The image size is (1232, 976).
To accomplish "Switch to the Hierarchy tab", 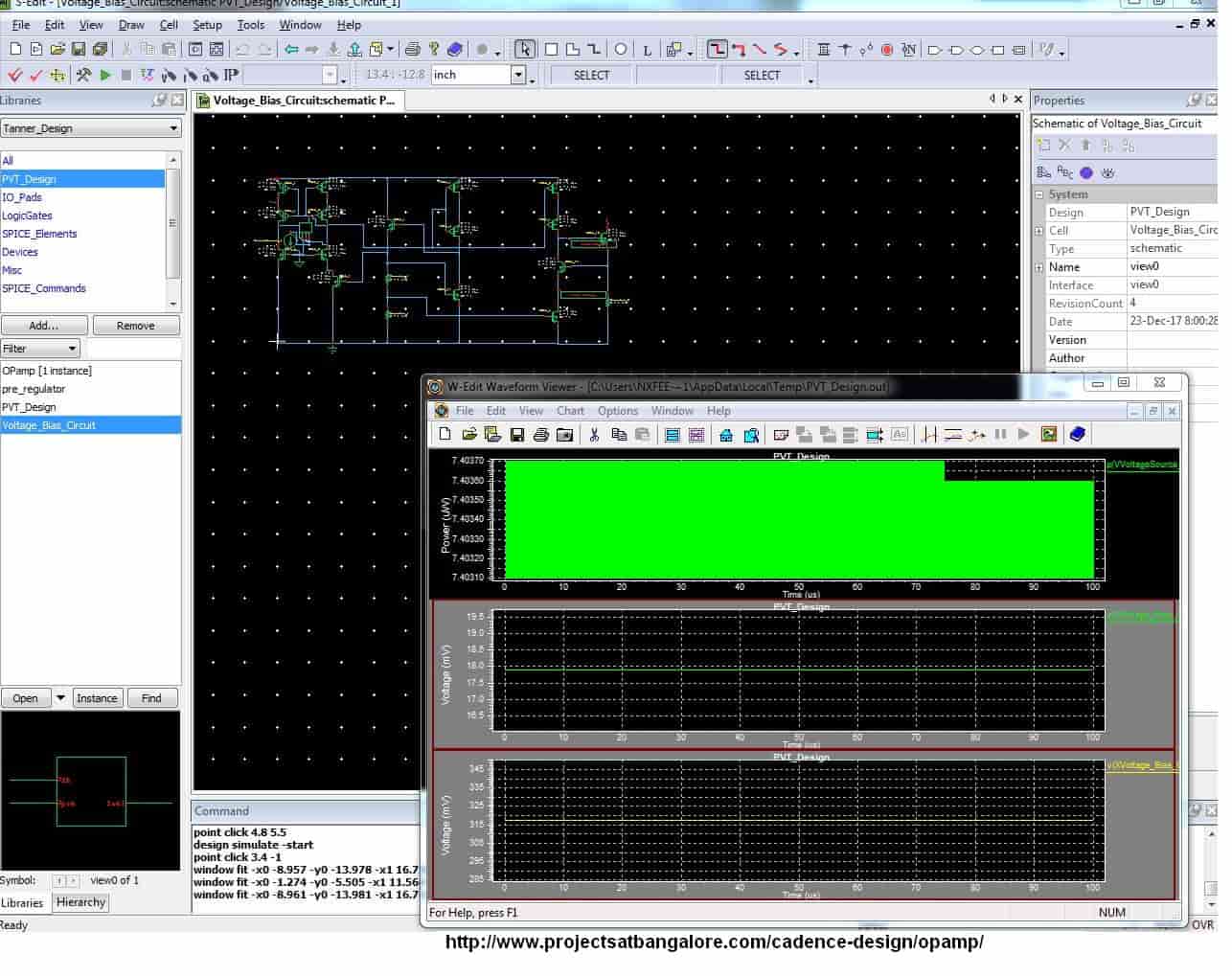I will click(x=80, y=902).
